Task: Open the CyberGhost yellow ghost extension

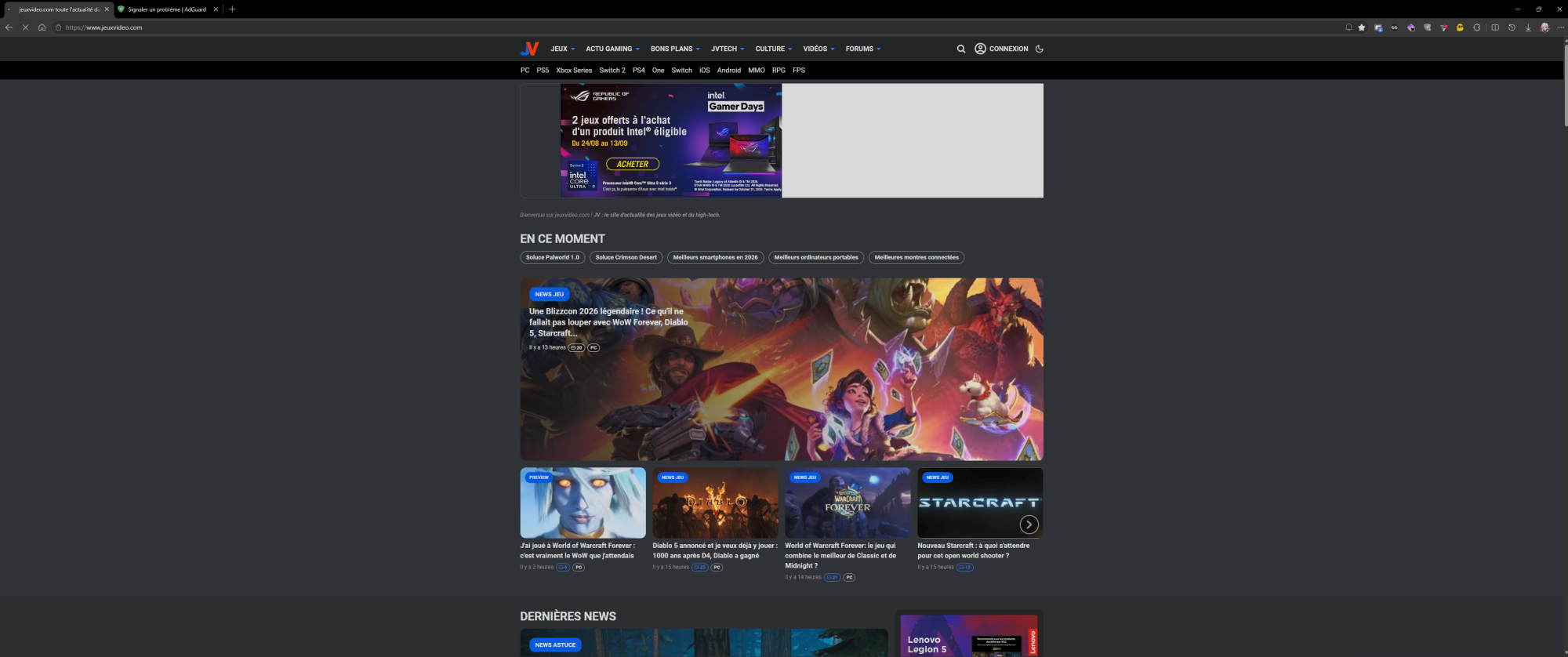Action: [1460, 27]
